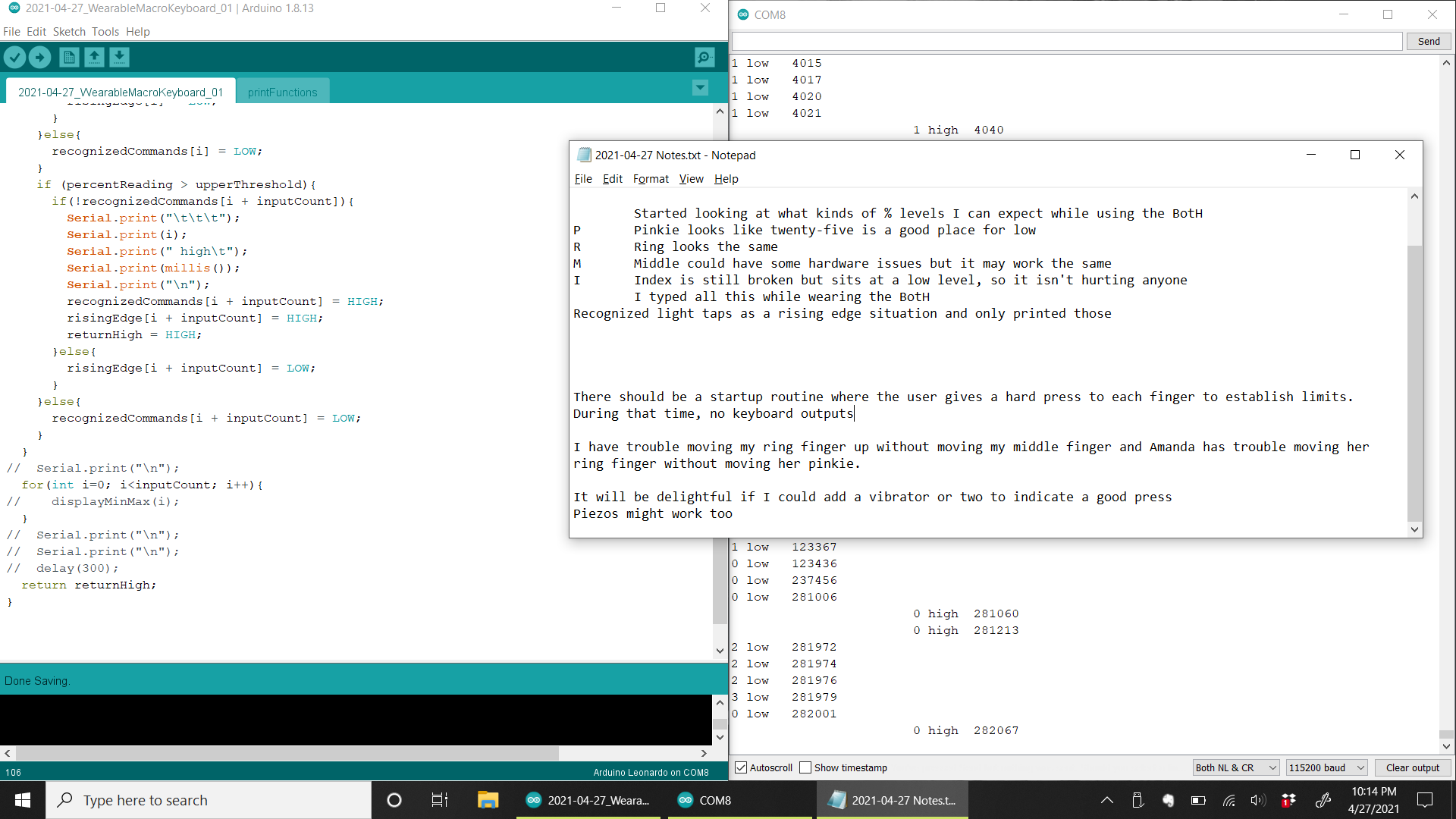
Task: Open the Serial Monitor magnifier icon
Action: (704, 57)
